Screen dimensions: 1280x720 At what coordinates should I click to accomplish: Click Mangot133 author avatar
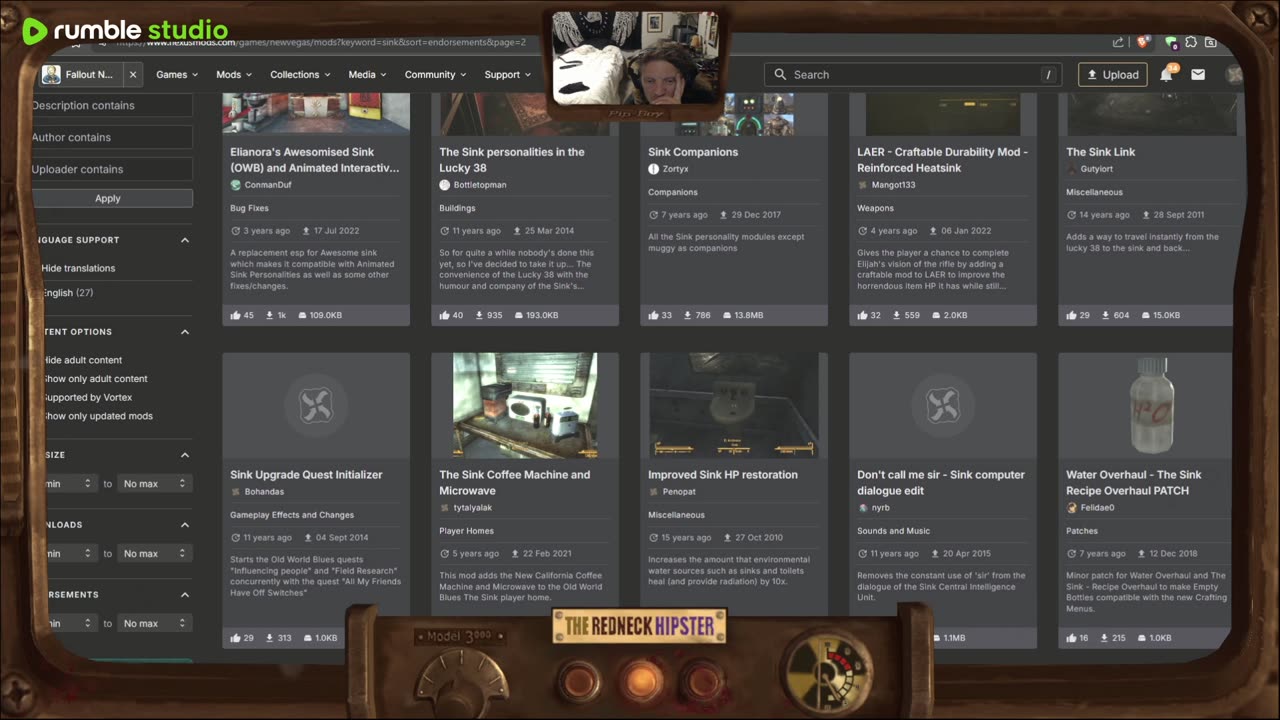[x=863, y=185]
